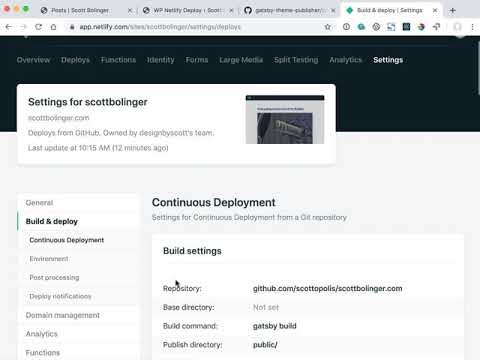Click the dark square extension icon
The image size is (480, 360).
coord(406,27)
